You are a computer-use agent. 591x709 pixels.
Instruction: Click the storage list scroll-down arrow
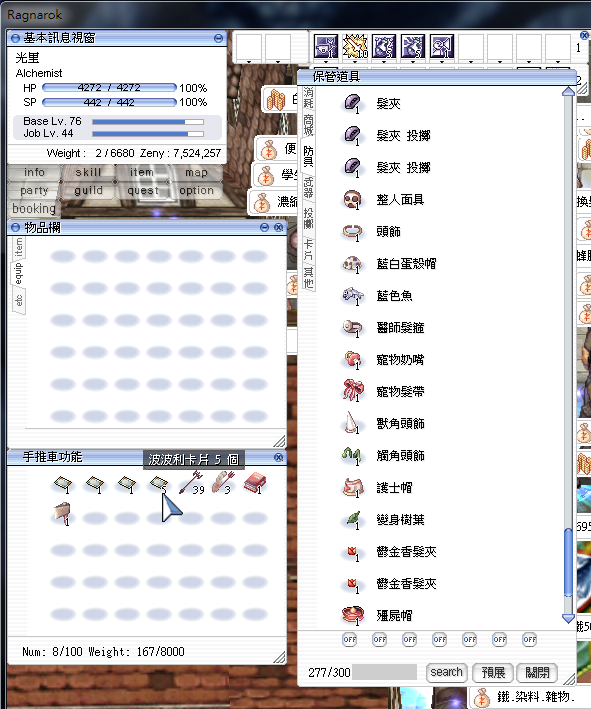[568, 618]
